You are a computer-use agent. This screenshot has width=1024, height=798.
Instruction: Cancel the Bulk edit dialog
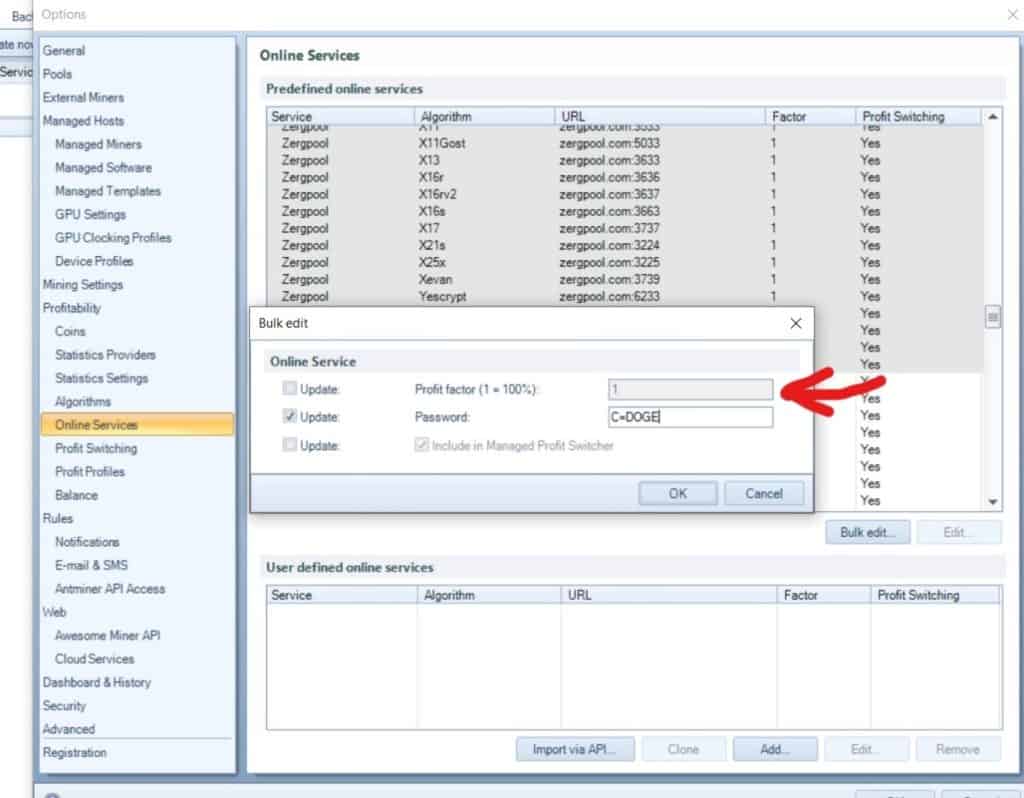[x=763, y=494]
